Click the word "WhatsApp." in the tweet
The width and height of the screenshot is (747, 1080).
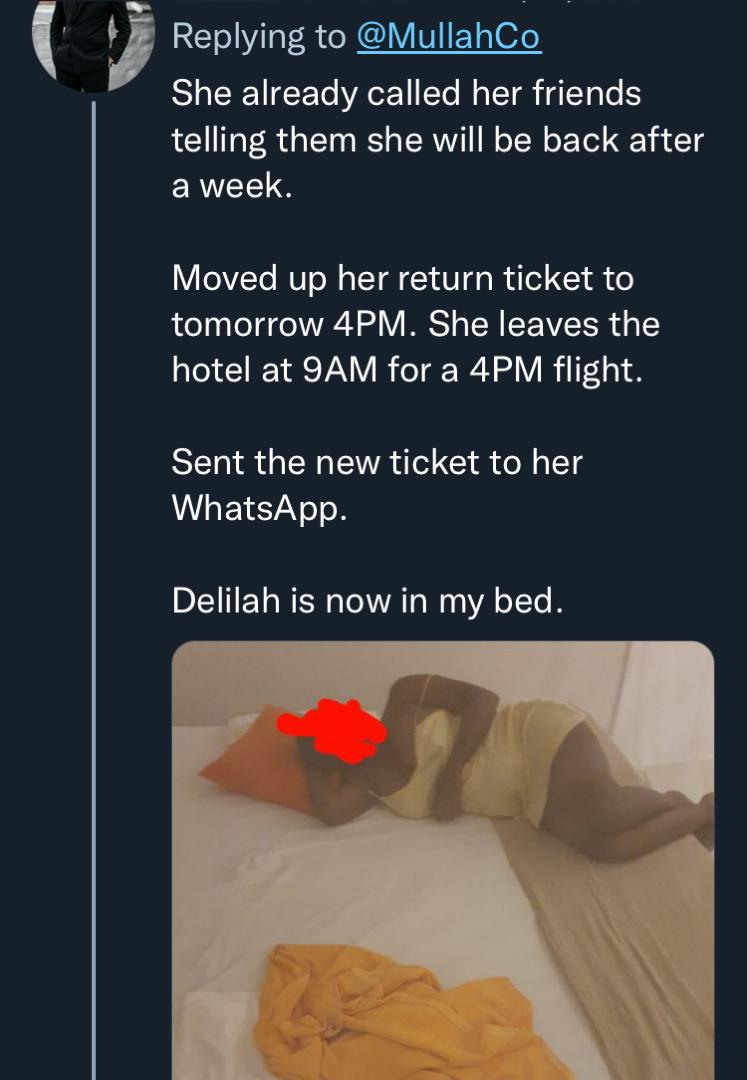tap(260, 508)
